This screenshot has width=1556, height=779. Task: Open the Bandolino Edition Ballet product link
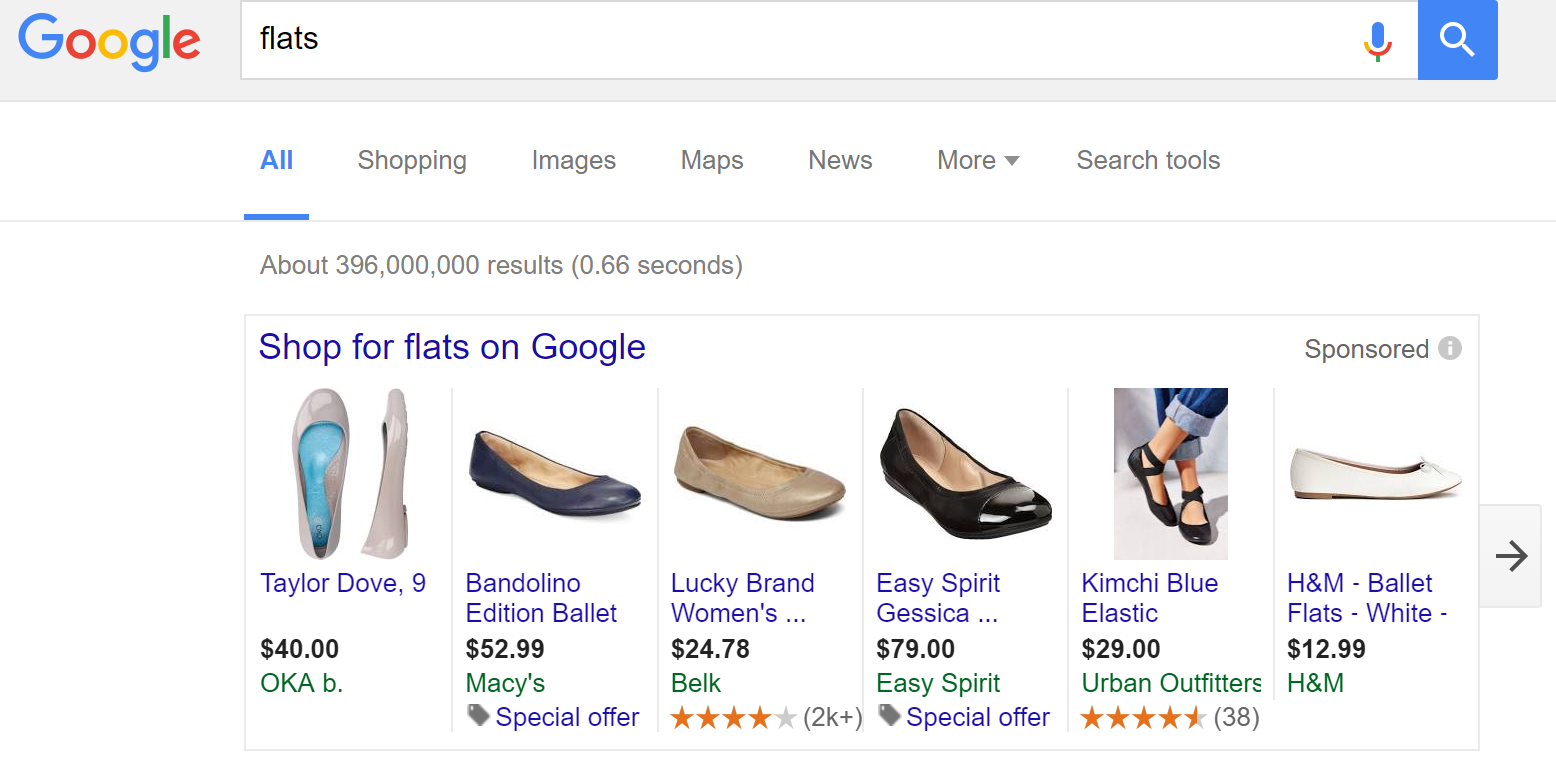point(541,598)
